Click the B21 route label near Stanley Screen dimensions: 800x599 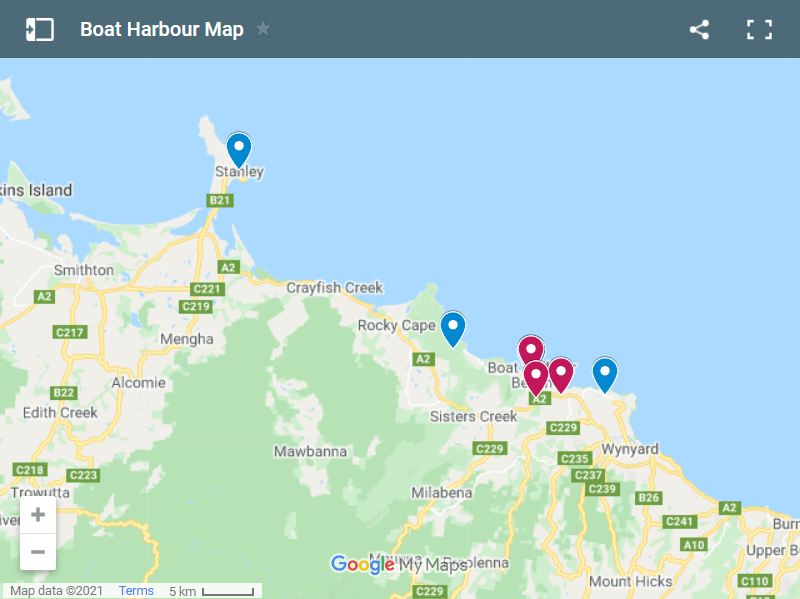click(219, 200)
